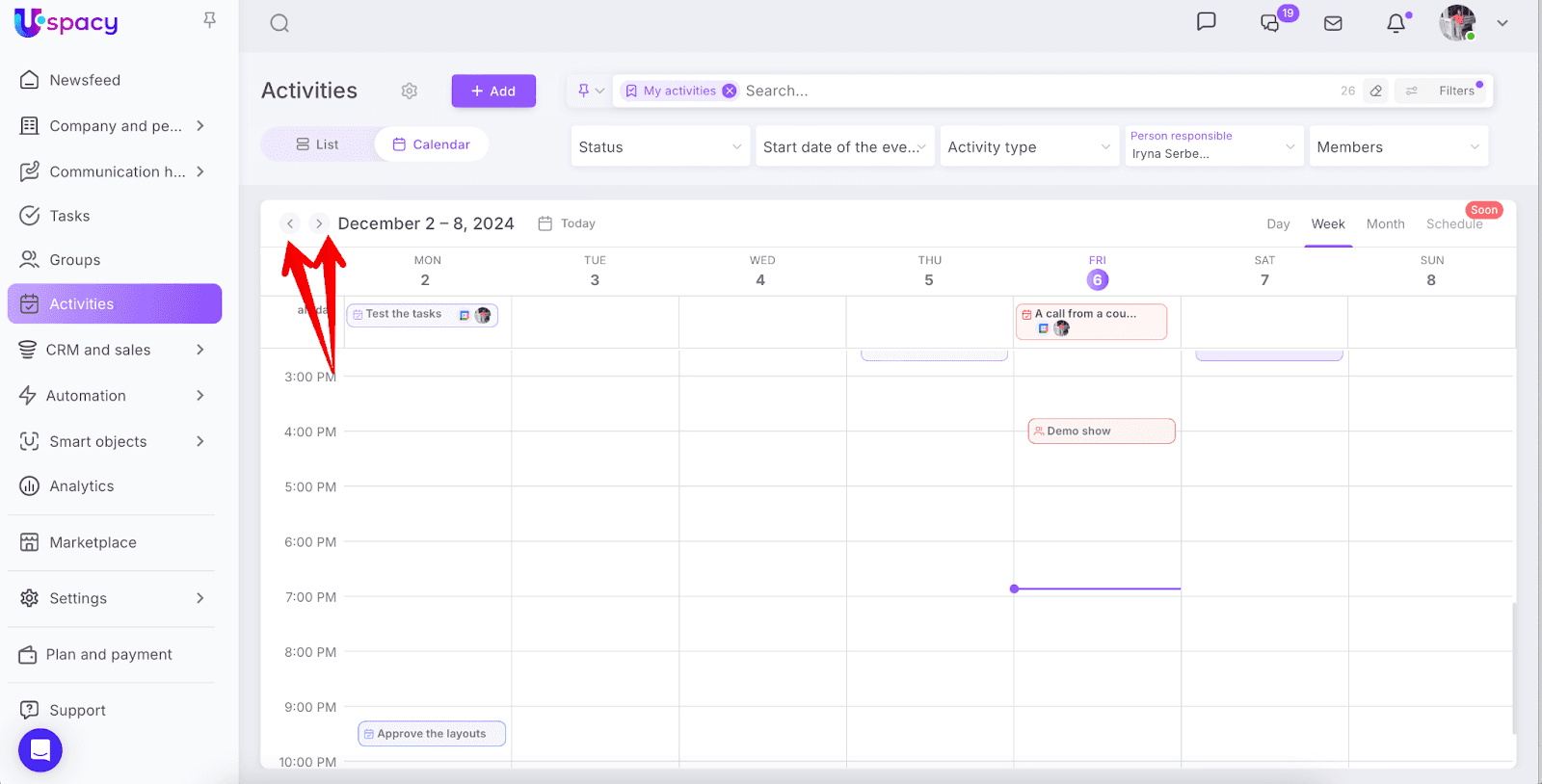1542x784 pixels.
Task: Select the Day calendar tab
Action: 1278,223
